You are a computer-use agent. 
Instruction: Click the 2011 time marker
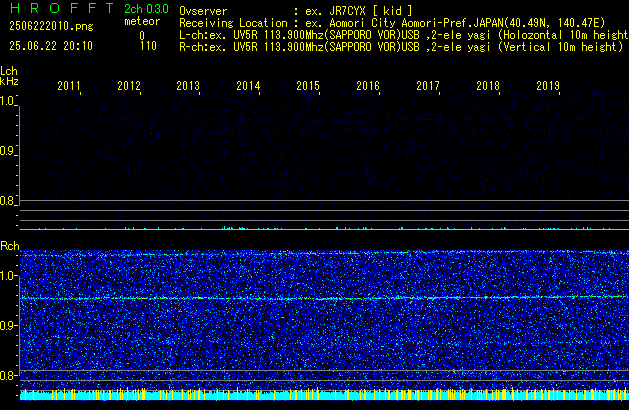pos(69,86)
